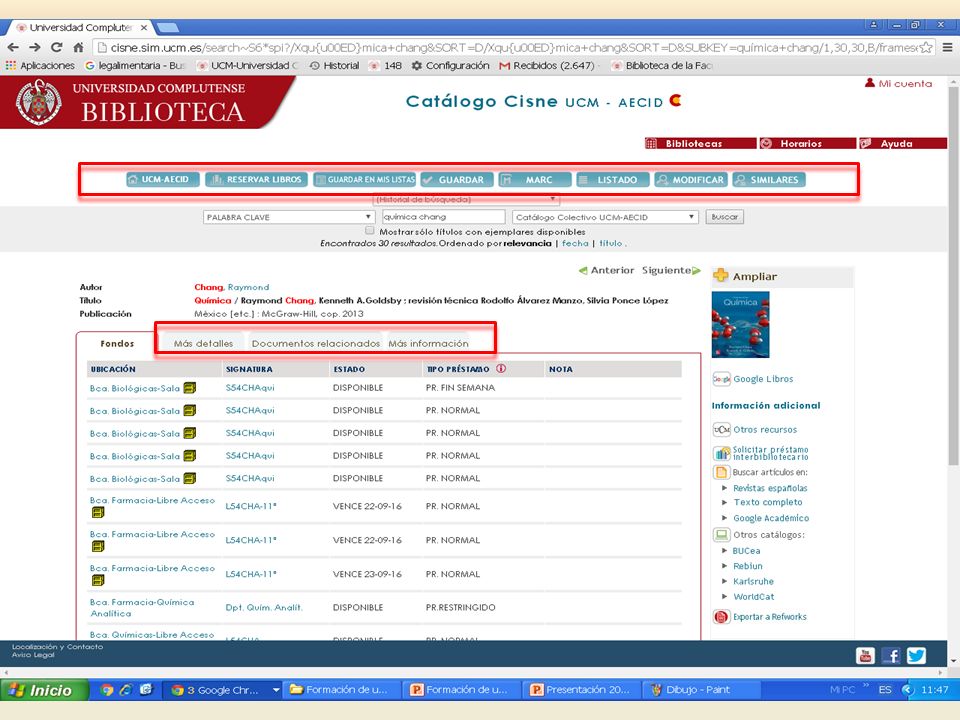Click the Google Libros logo icon

pos(721,379)
